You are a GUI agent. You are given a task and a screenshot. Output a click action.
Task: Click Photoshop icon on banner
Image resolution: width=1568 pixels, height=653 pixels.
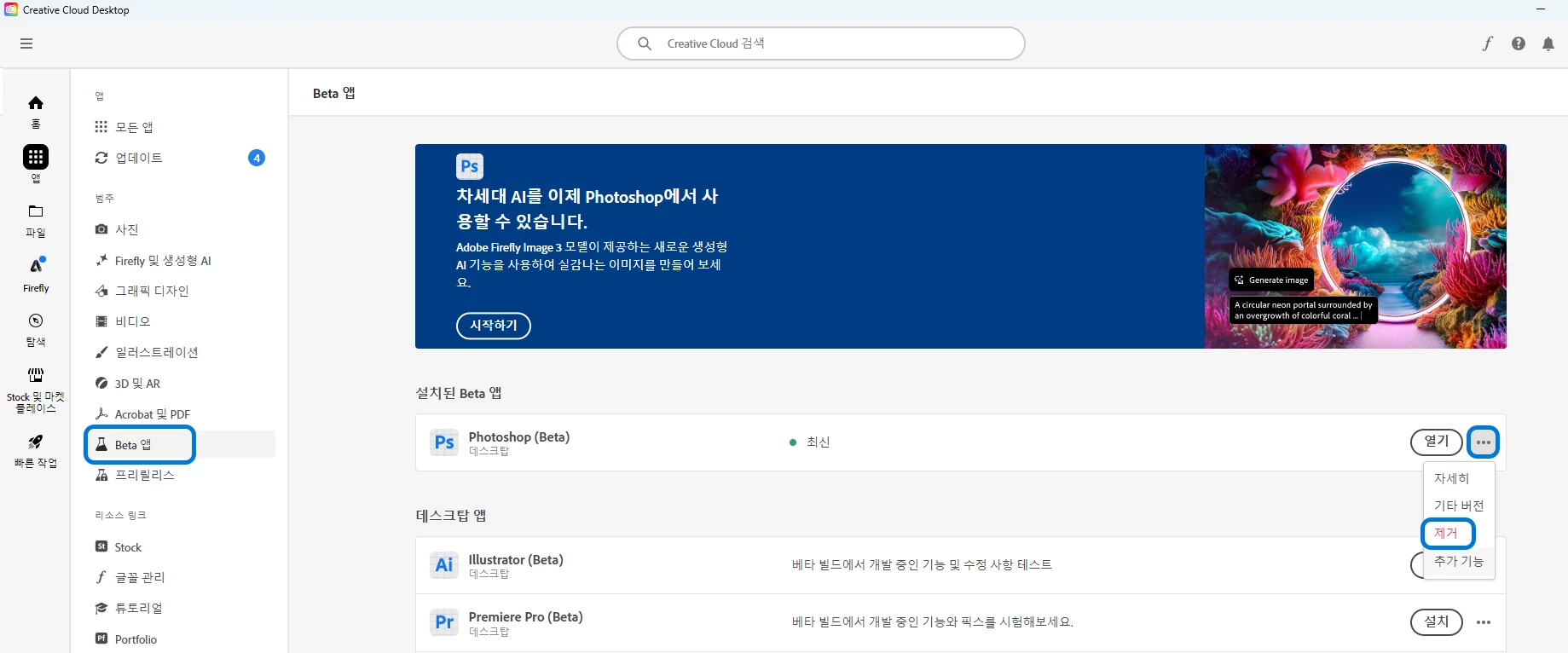470,166
